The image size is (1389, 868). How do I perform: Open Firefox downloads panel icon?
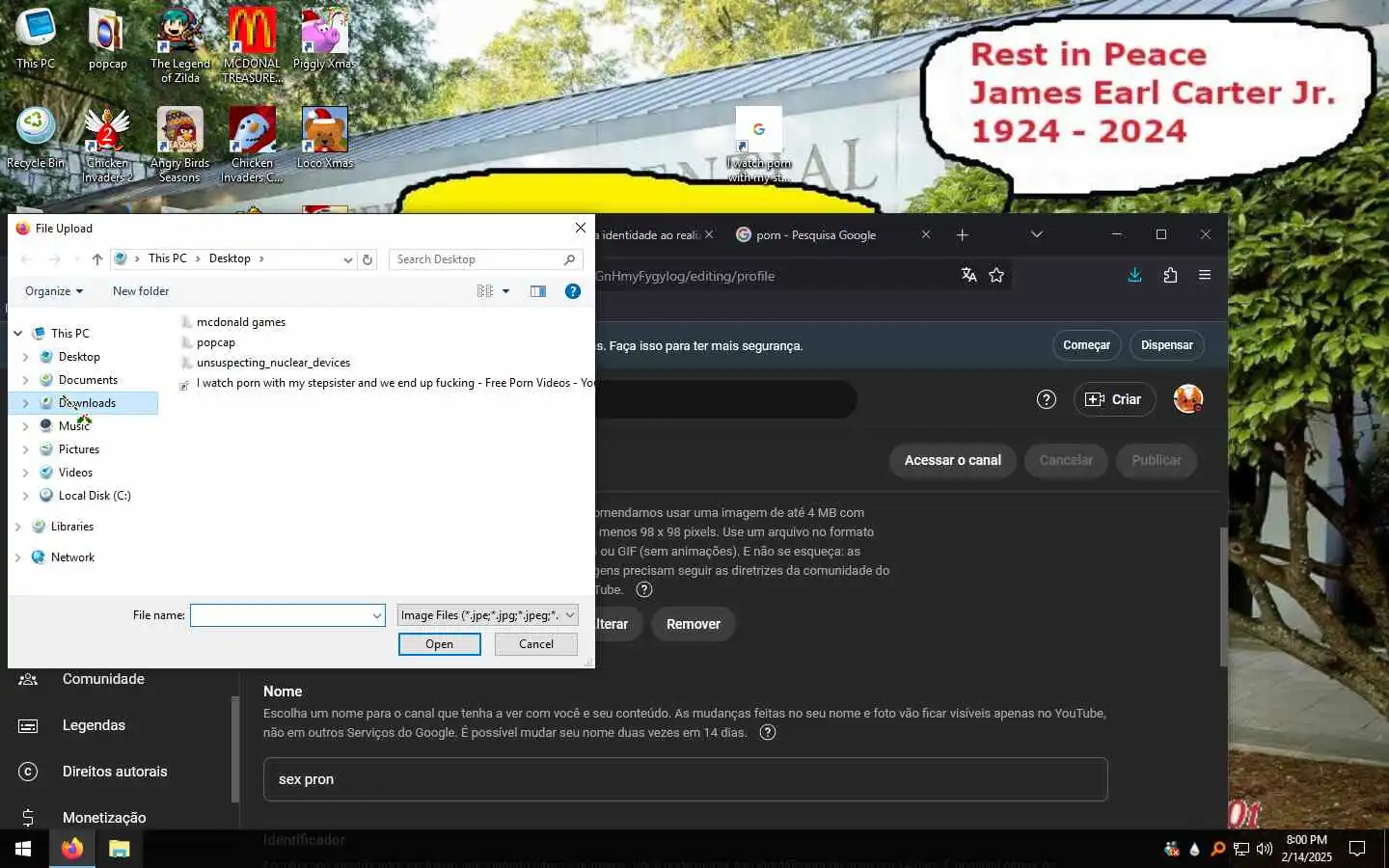click(x=1135, y=275)
